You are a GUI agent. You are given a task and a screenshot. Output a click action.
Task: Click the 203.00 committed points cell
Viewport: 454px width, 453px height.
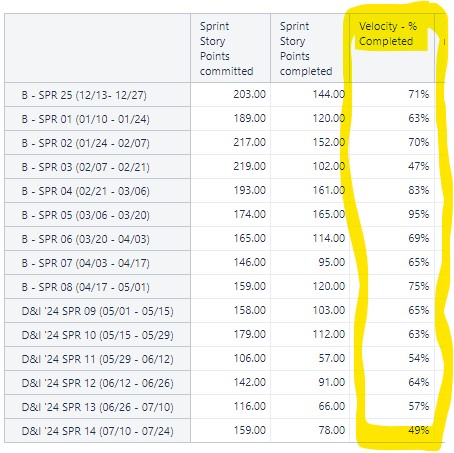(x=230, y=95)
